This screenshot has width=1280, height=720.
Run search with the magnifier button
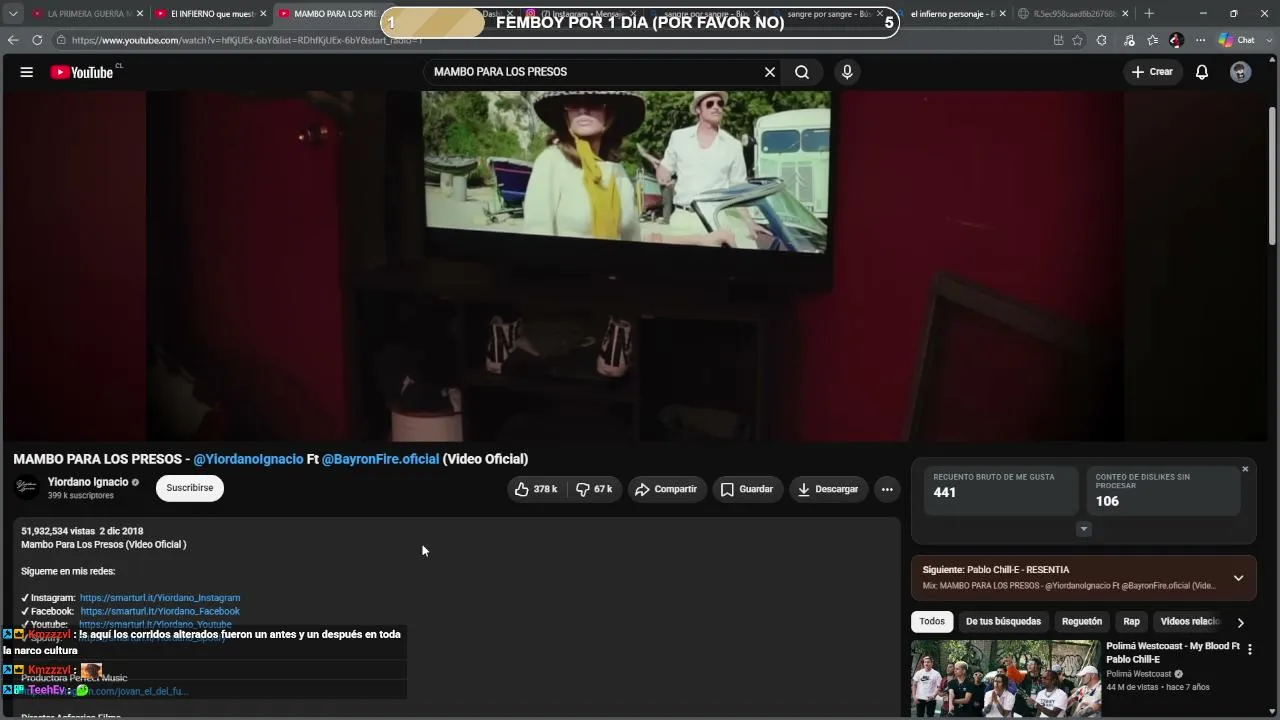802,72
